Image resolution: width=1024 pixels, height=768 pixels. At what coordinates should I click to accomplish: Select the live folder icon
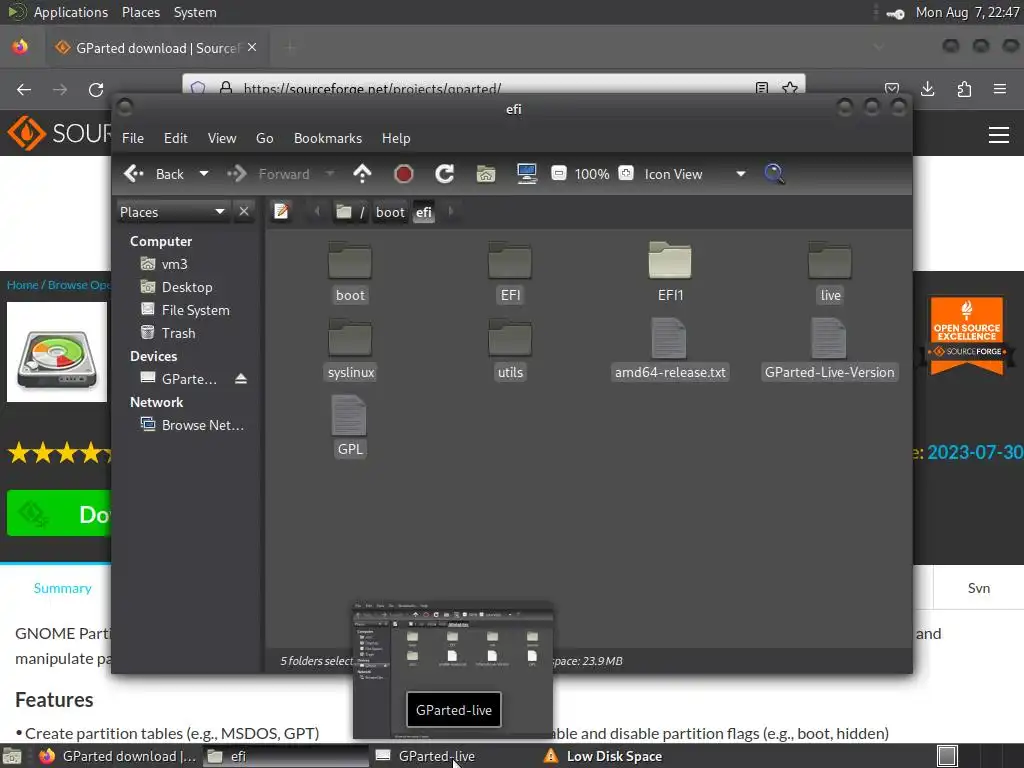tap(829, 261)
